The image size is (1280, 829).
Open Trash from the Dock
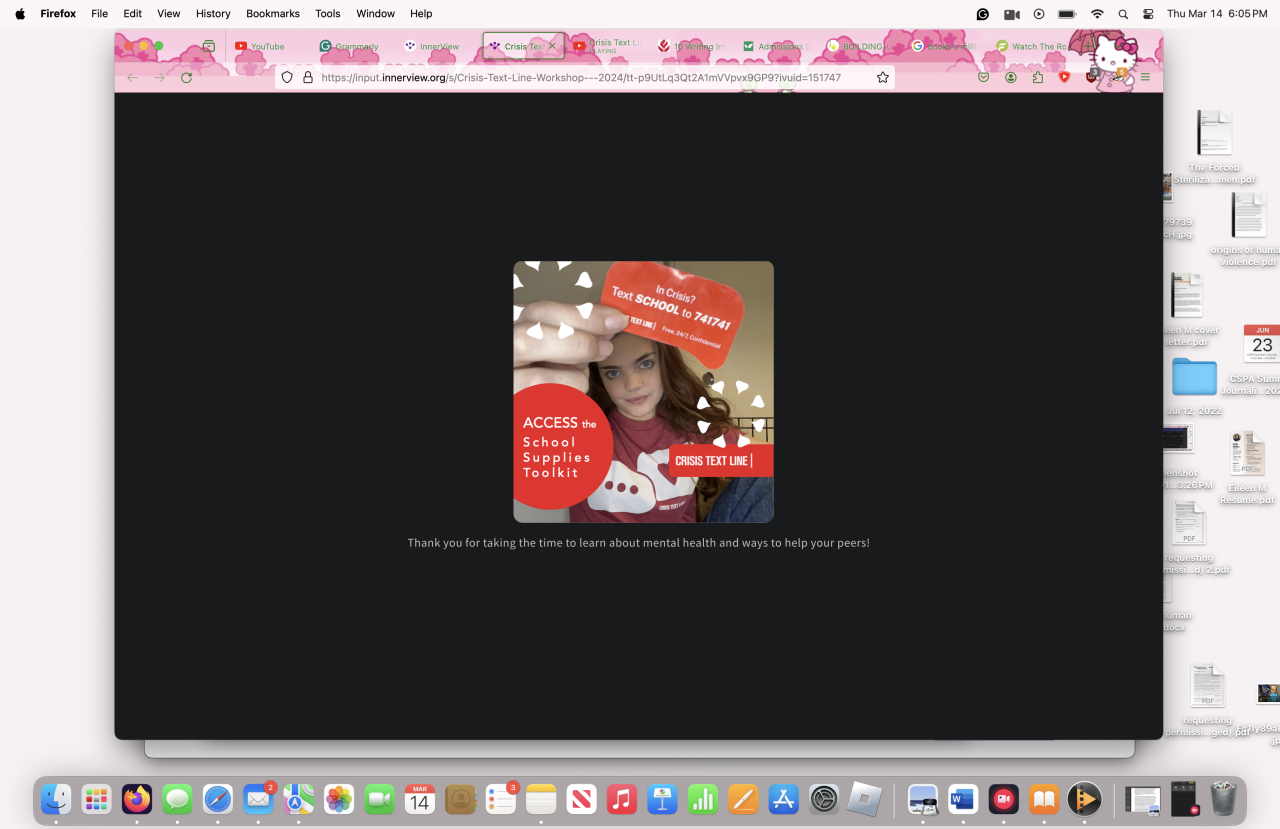pos(1224,799)
